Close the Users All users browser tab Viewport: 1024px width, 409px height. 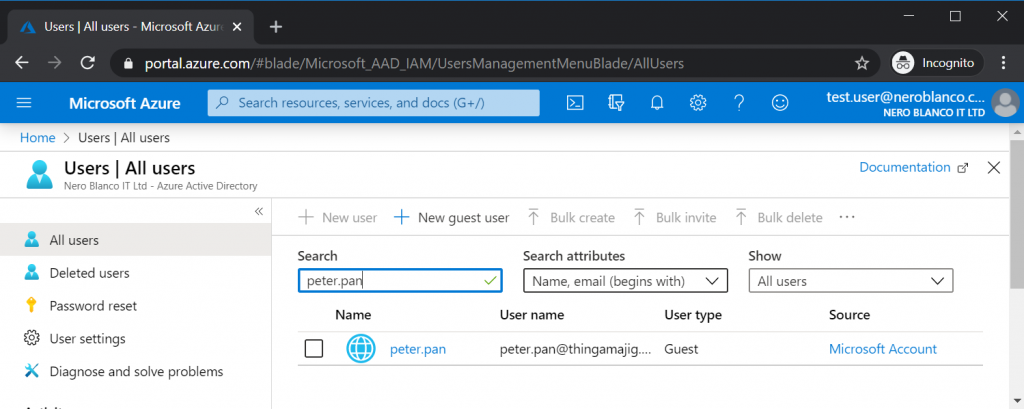point(237,27)
